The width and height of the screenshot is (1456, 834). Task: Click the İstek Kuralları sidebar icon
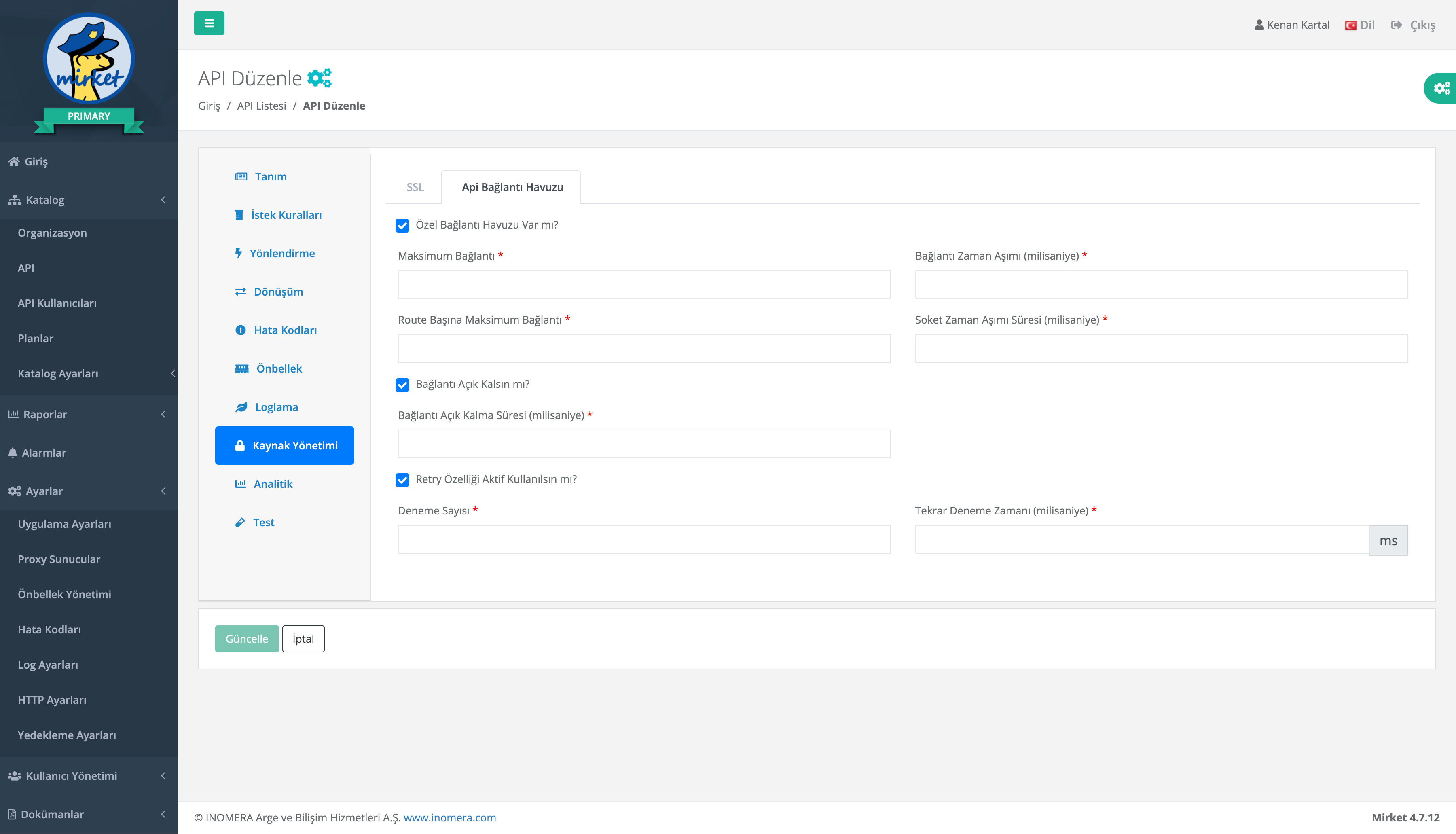coord(239,214)
